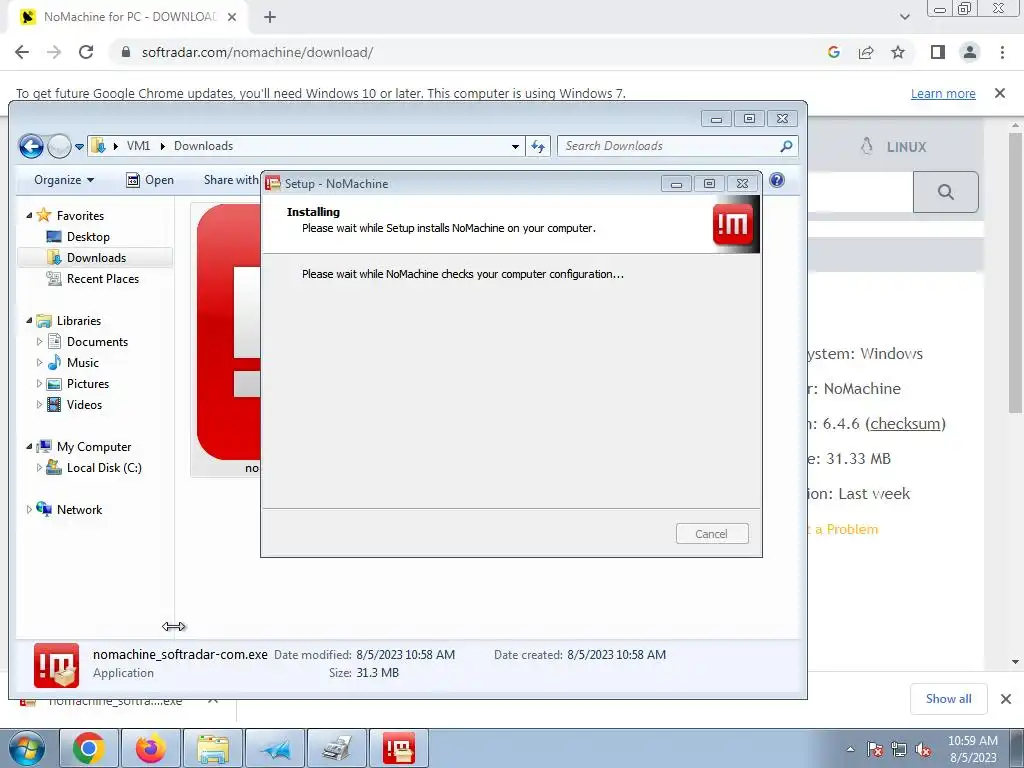Select Local Disk (C:)
The image size is (1024, 768).
point(94,468)
